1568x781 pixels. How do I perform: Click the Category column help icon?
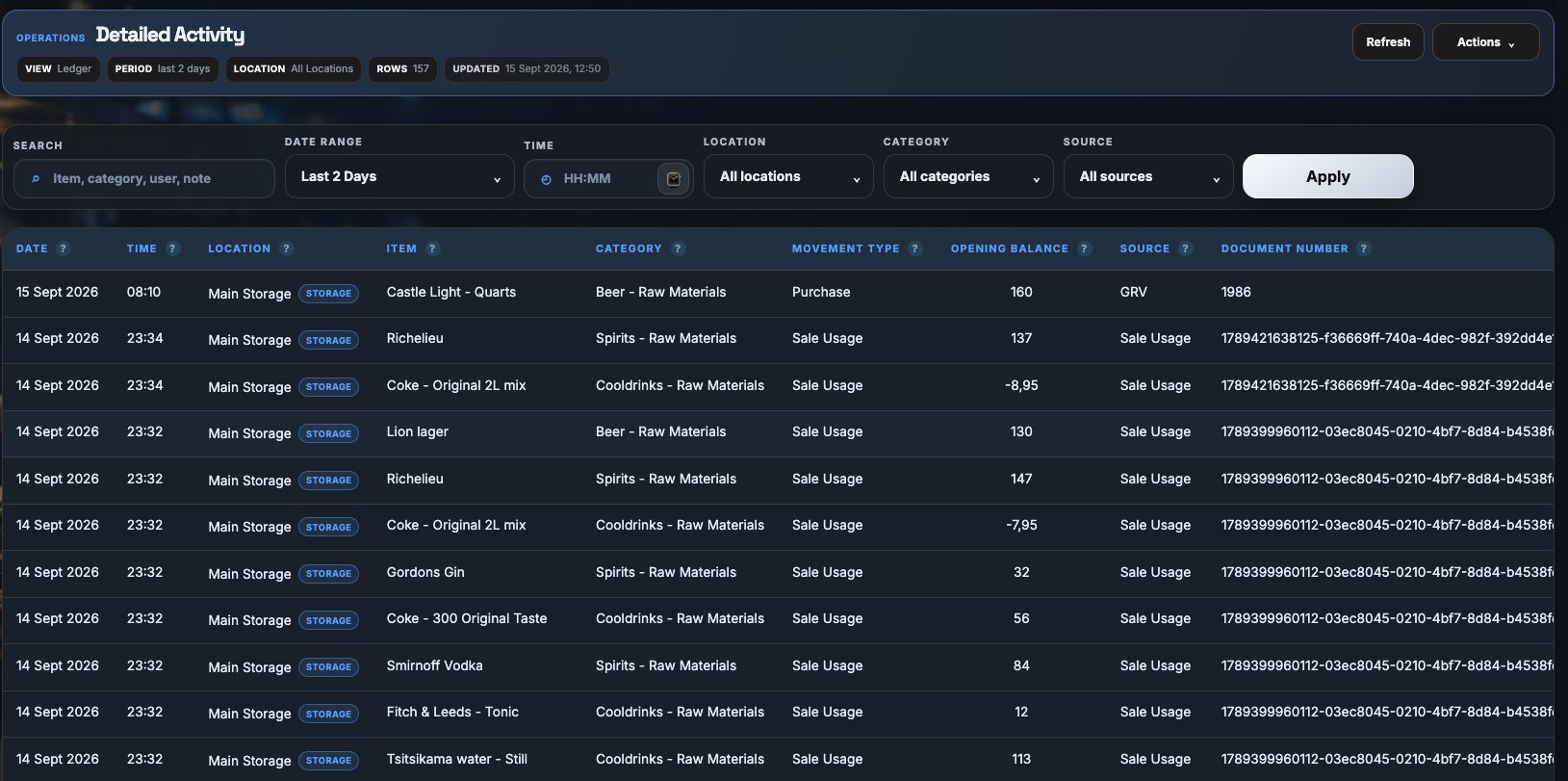click(x=679, y=248)
